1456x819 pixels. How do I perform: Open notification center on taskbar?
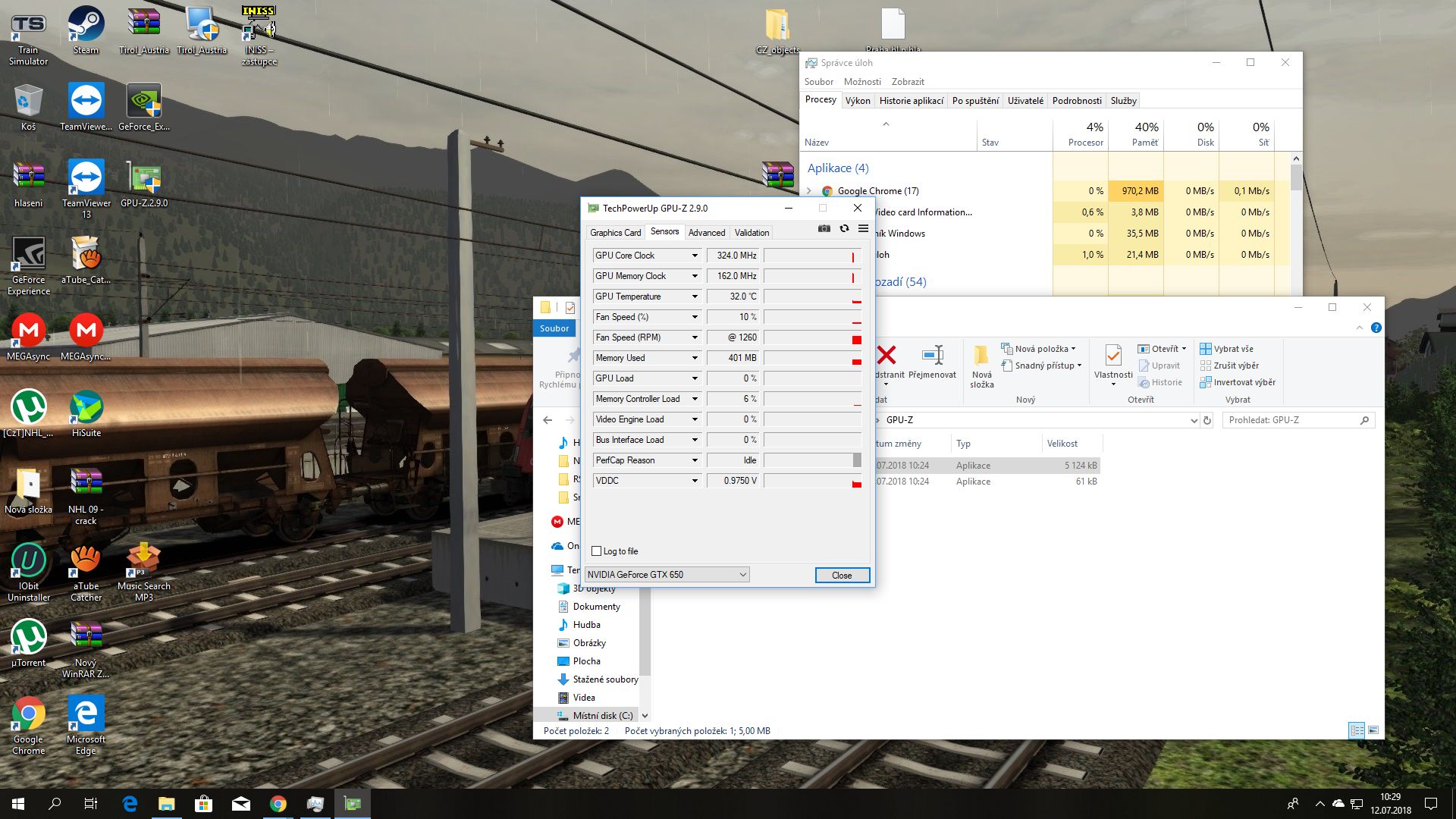(x=1431, y=804)
